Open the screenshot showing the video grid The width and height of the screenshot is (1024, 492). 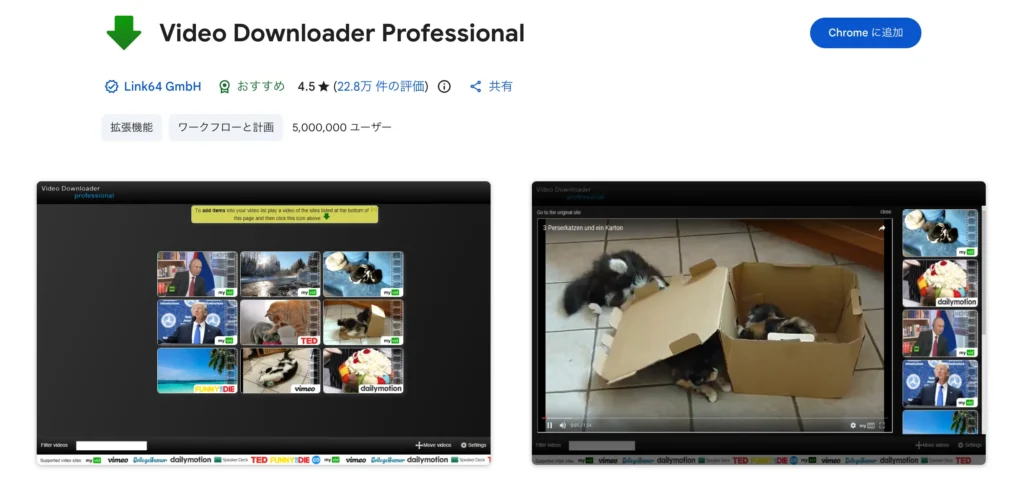pos(263,323)
